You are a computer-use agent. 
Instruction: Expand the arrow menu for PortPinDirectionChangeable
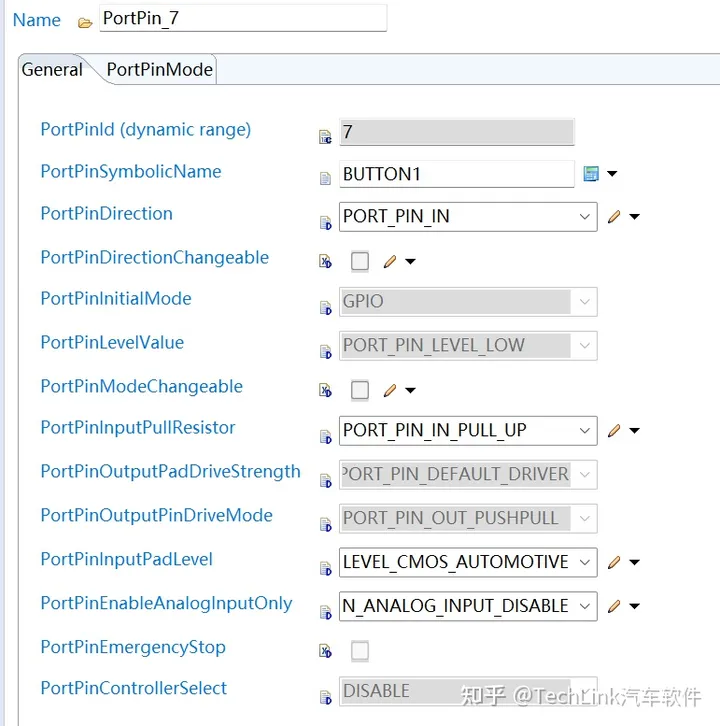point(410,262)
